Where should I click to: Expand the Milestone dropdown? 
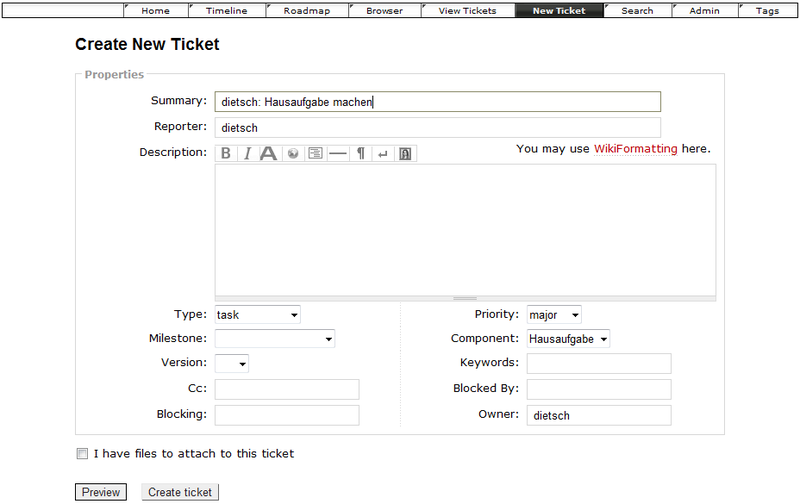click(x=274, y=339)
